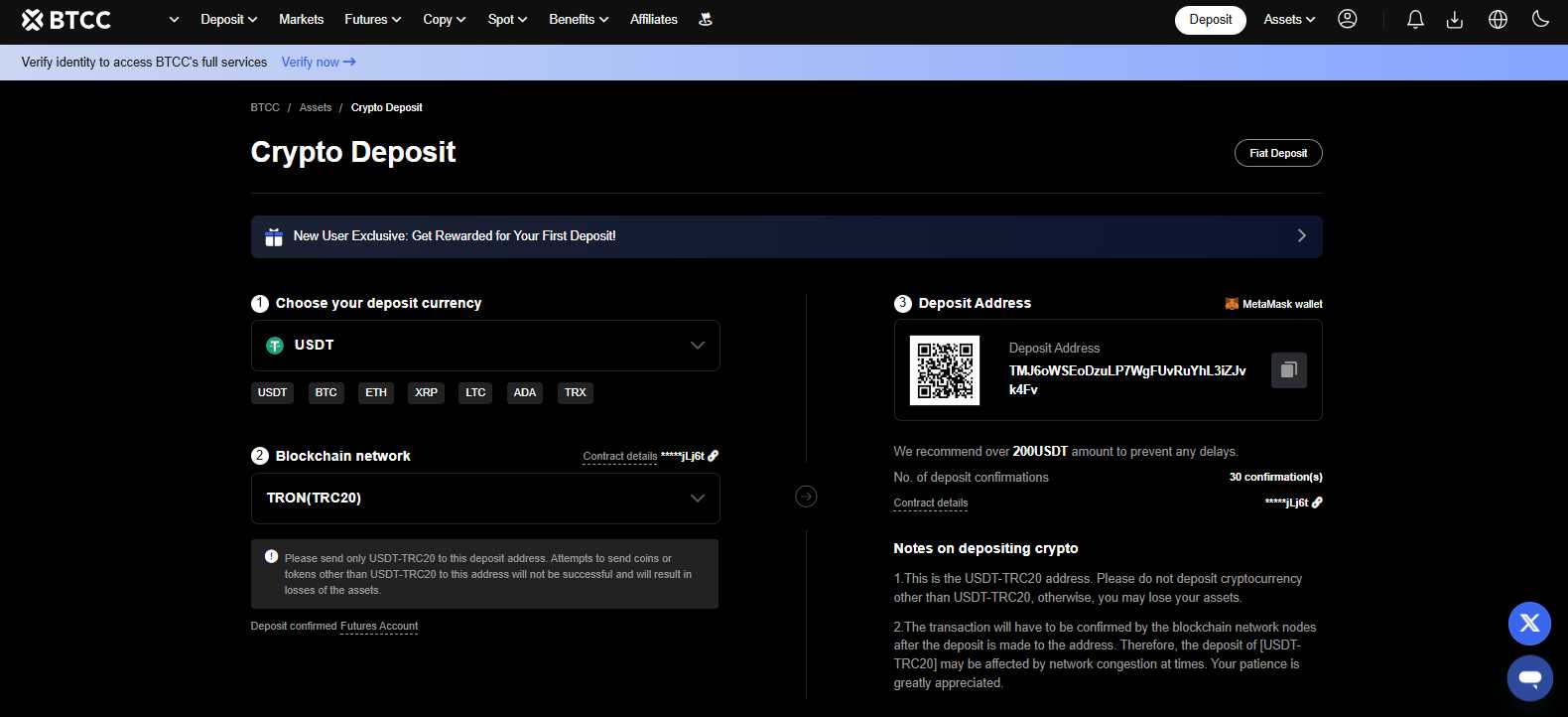Open the Copy menu
1568x717 pixels.
tap(445, 19)
